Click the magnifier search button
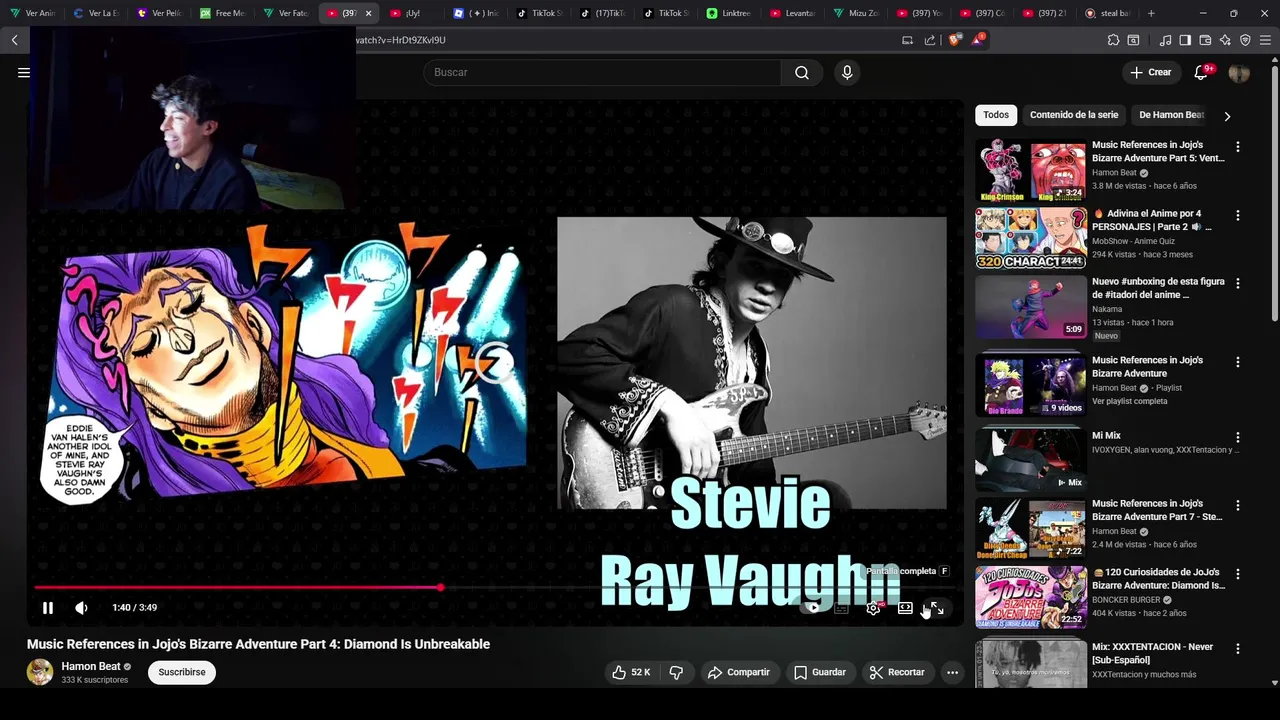Screen dimensions: 1280x720 coord(802,72)
